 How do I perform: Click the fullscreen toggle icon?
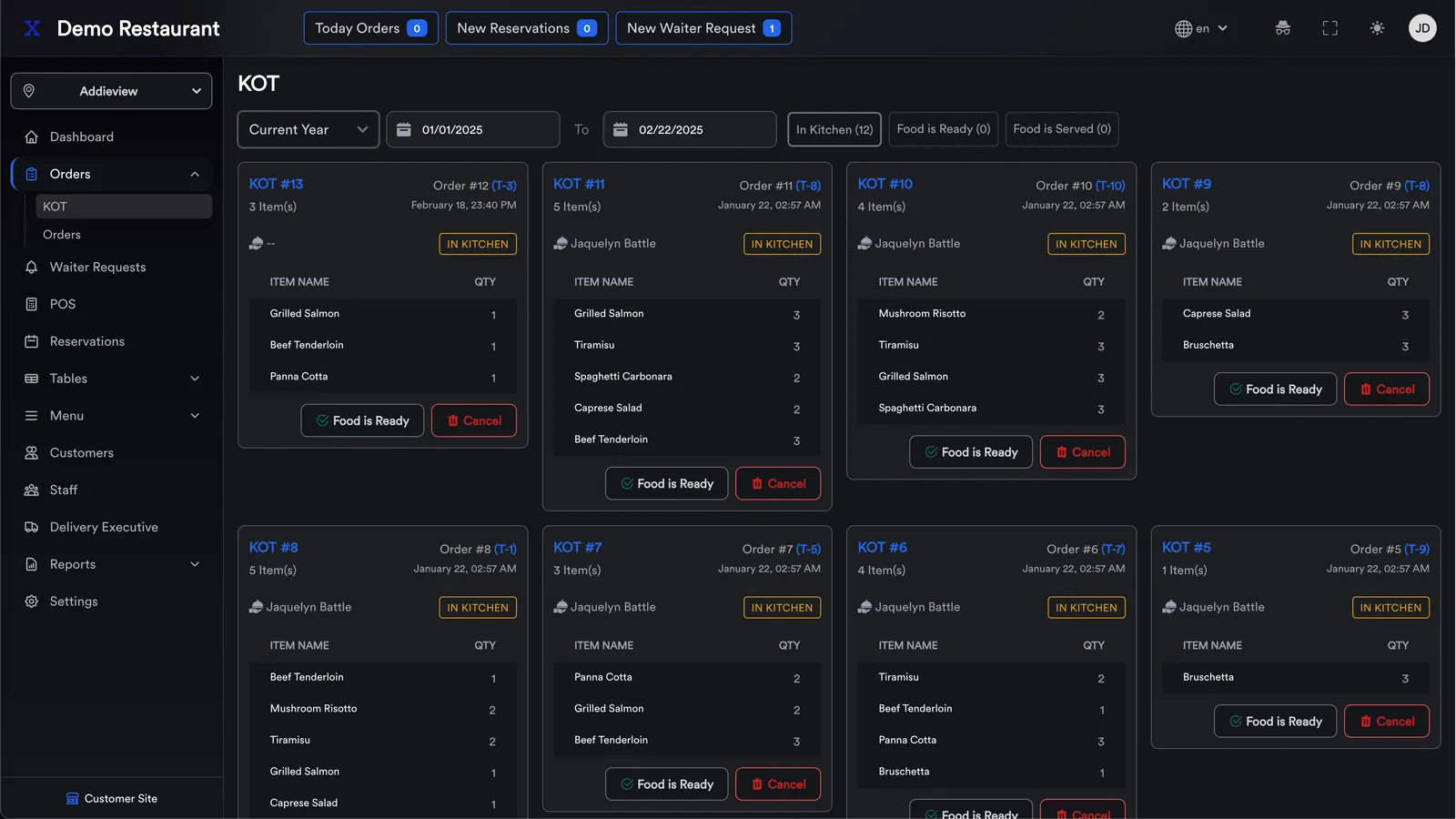pyautogui.click(x=1330, y=28)
